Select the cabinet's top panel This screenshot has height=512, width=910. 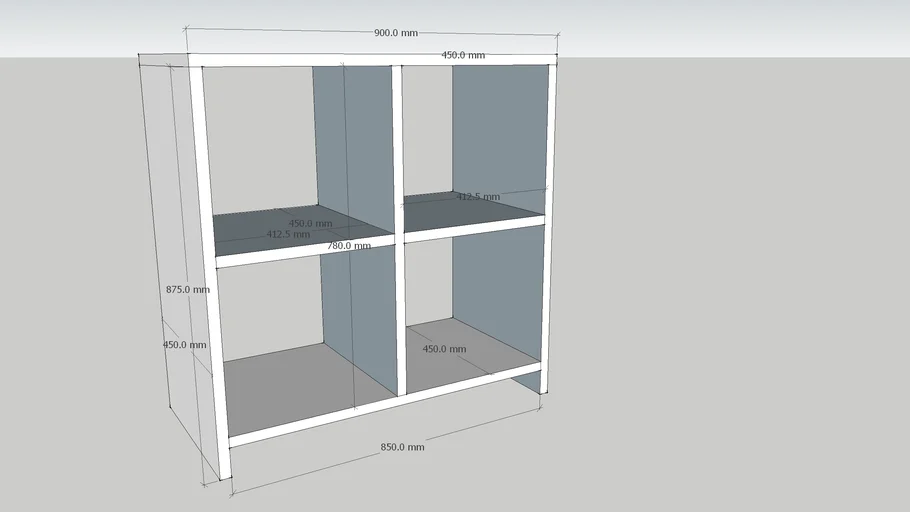pos(370,60)
